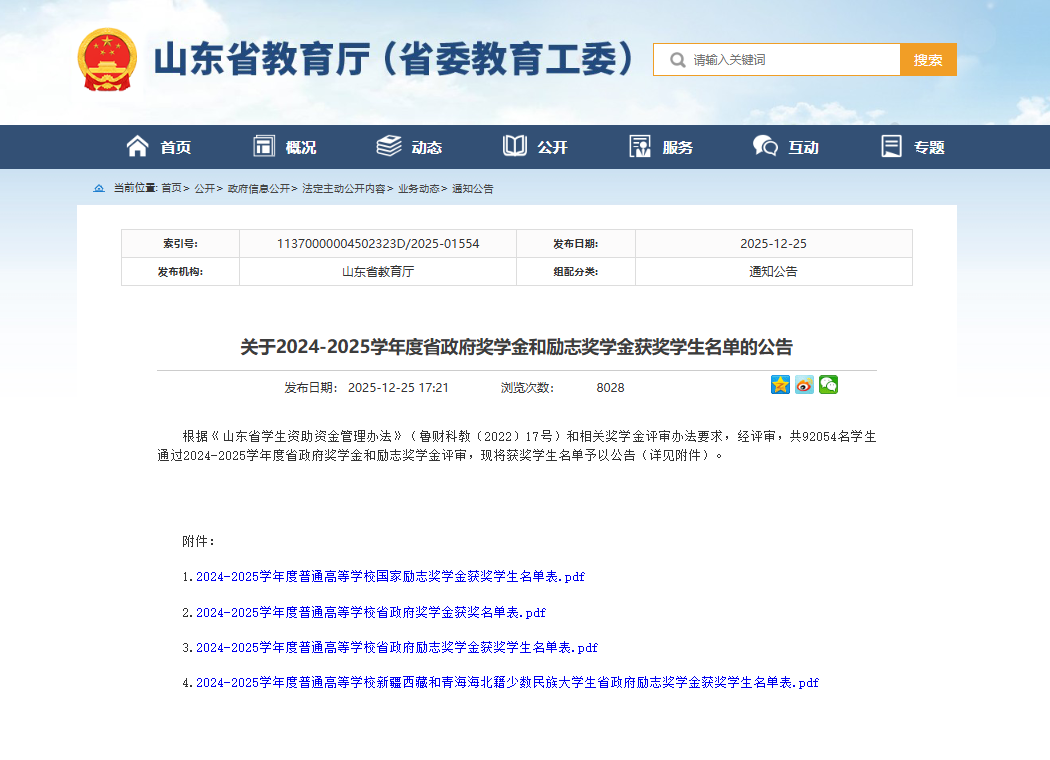Focus the keyword search input field
The width and height of the screenshot is (1050, 760).
coord(790,60)
